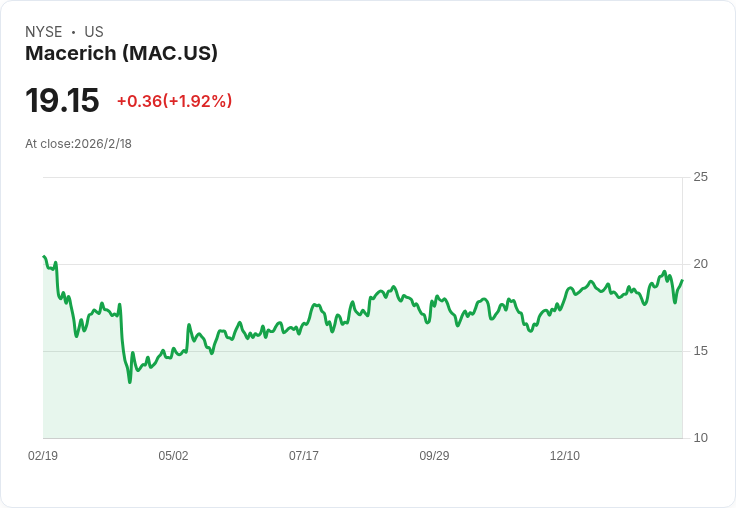
Task: Click the 25 value on price axis
Action: pos(701,177)
